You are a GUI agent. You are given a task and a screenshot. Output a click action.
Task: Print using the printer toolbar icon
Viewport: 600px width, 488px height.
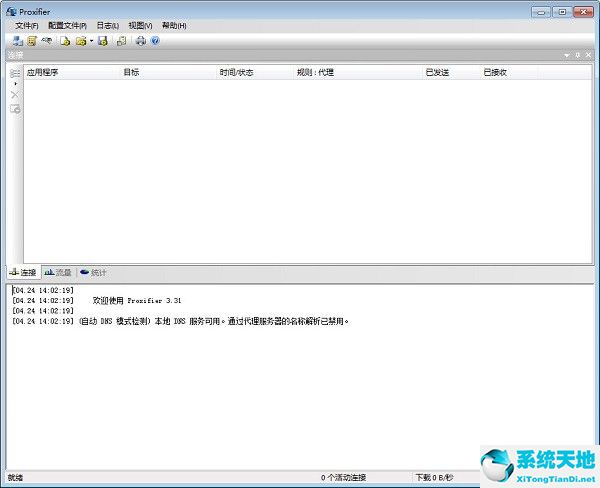point(141,41)
